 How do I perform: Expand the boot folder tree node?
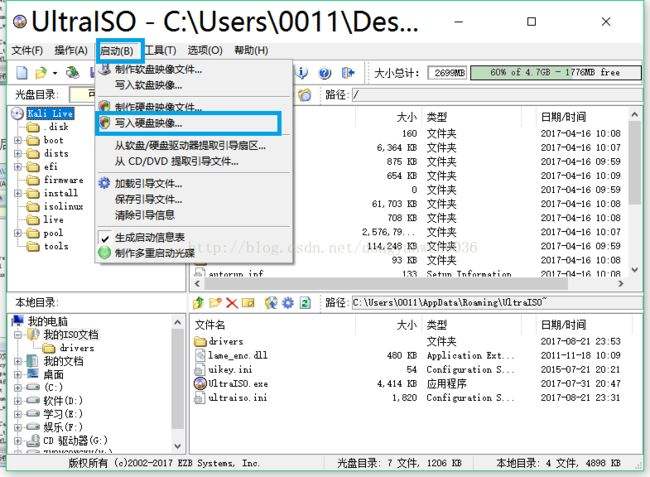tap(17, 140)
